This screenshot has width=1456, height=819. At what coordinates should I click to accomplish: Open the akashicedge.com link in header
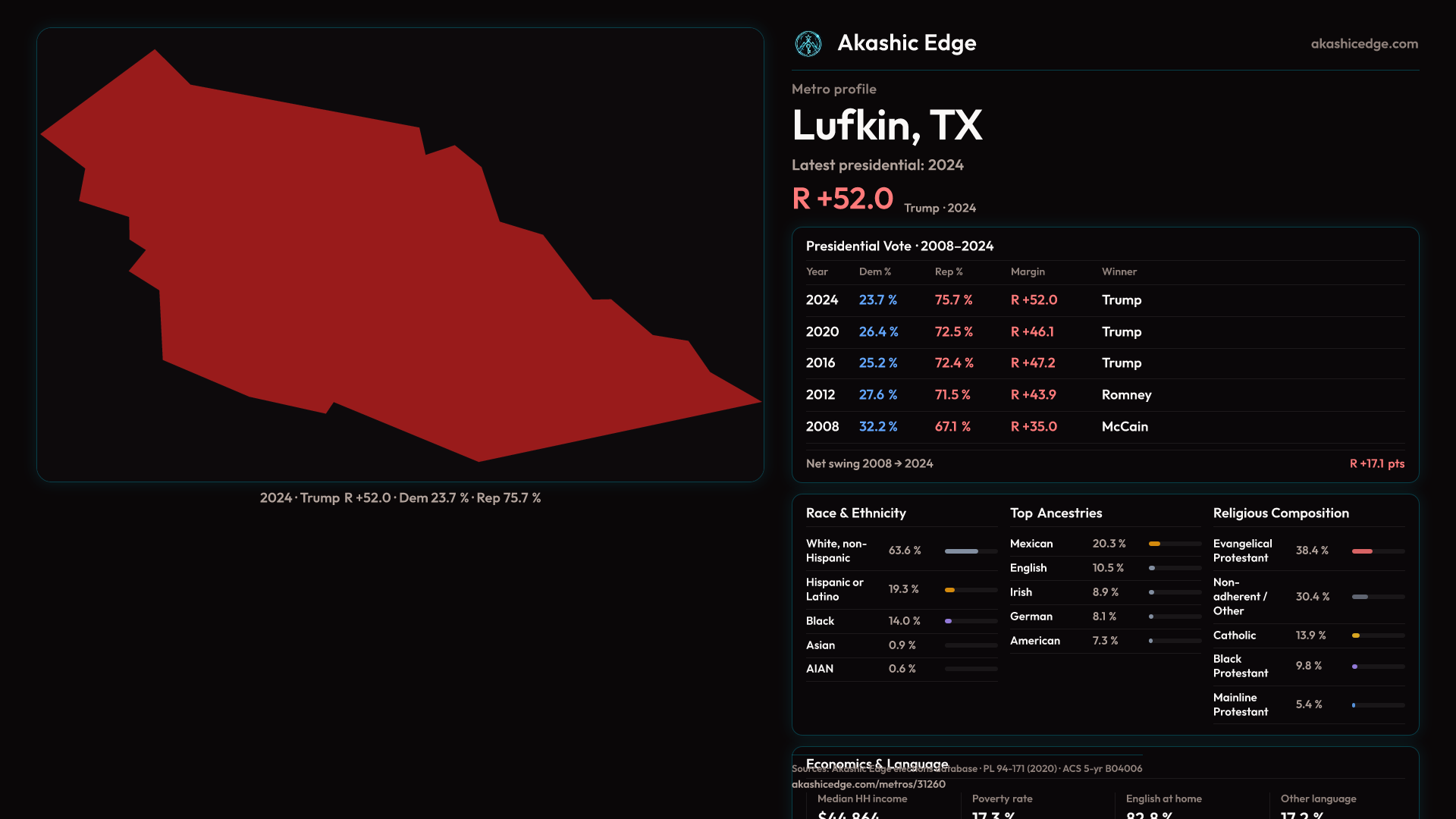tap(1363, 44)
